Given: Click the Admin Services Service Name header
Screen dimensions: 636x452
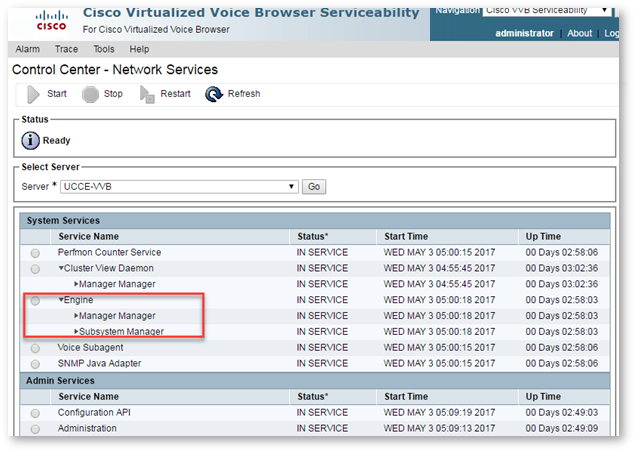Looking at the screenshot, I should 88,396.
